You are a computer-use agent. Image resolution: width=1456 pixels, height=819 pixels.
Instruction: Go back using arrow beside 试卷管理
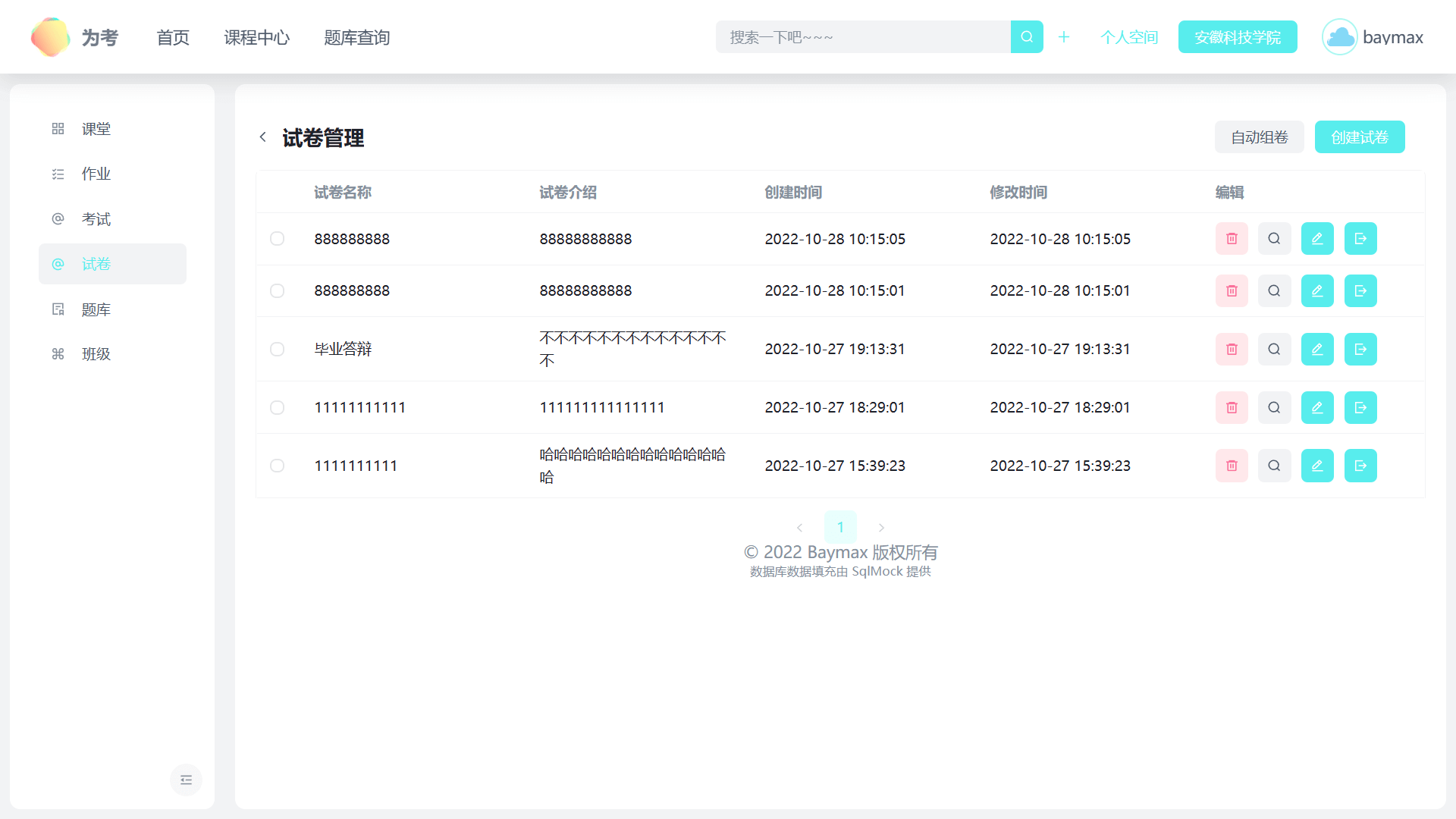coord(263,137)
